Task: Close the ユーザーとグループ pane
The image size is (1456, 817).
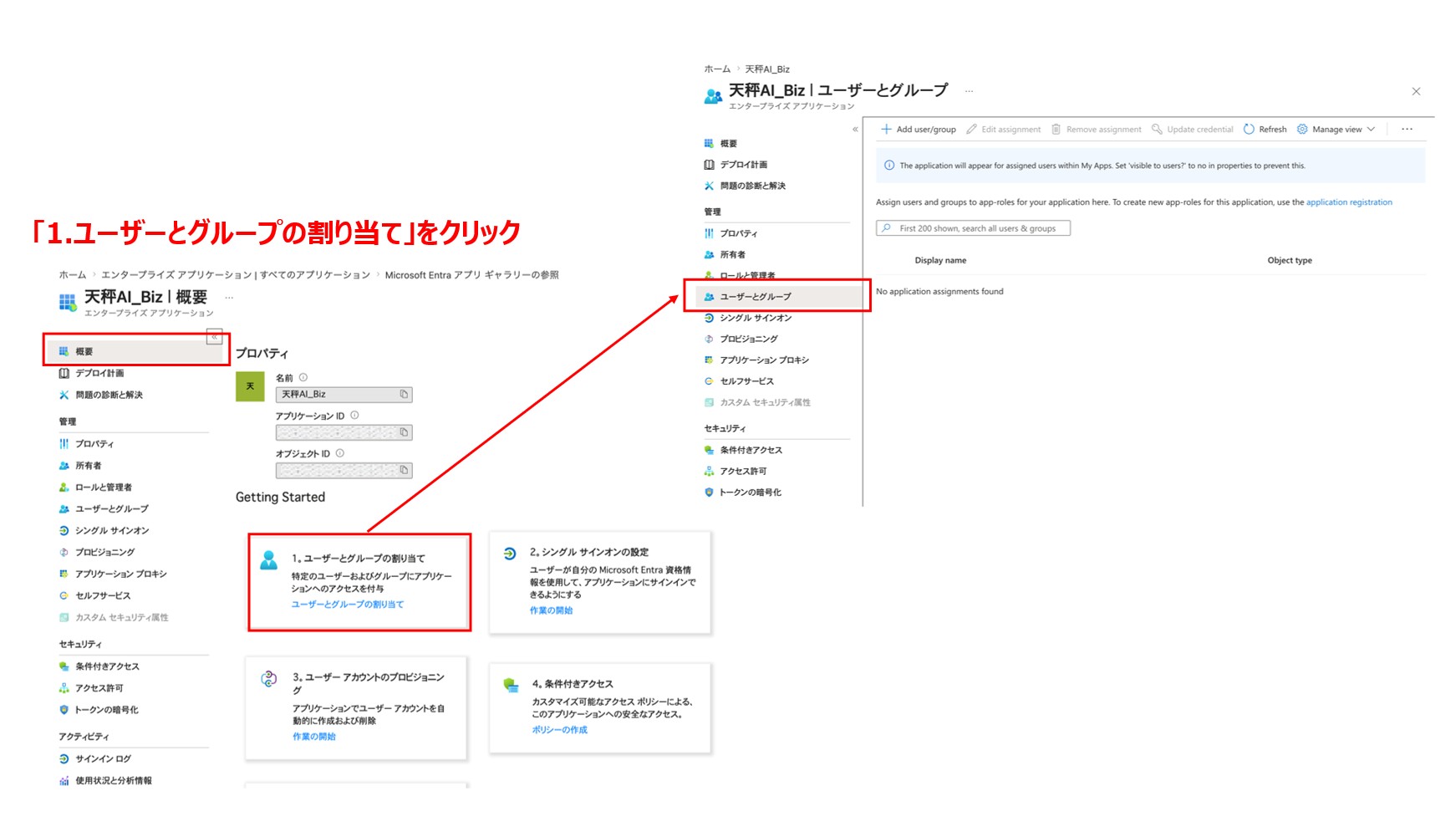Action: pos(1416,92)
